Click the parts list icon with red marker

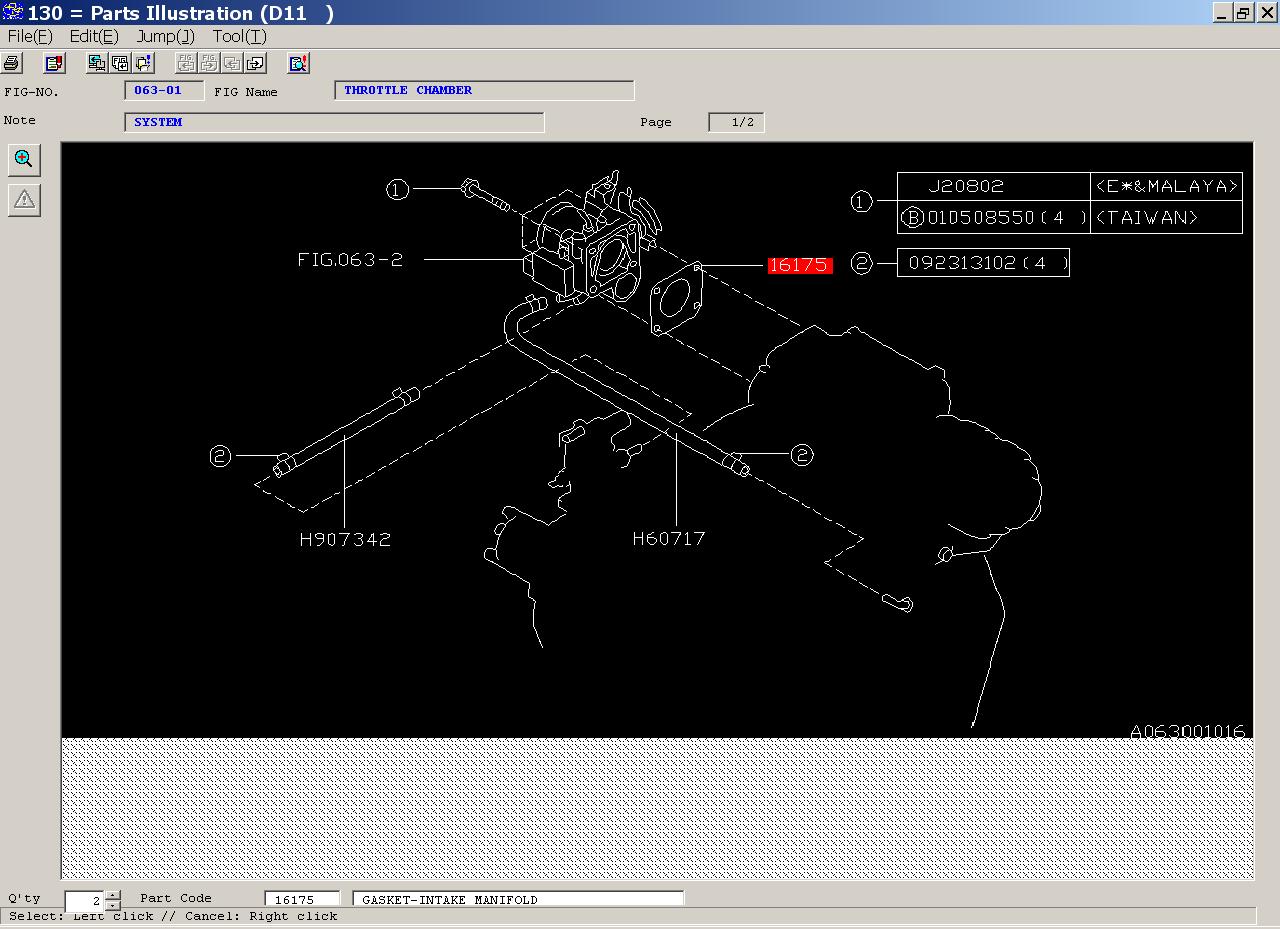point(55,63)
